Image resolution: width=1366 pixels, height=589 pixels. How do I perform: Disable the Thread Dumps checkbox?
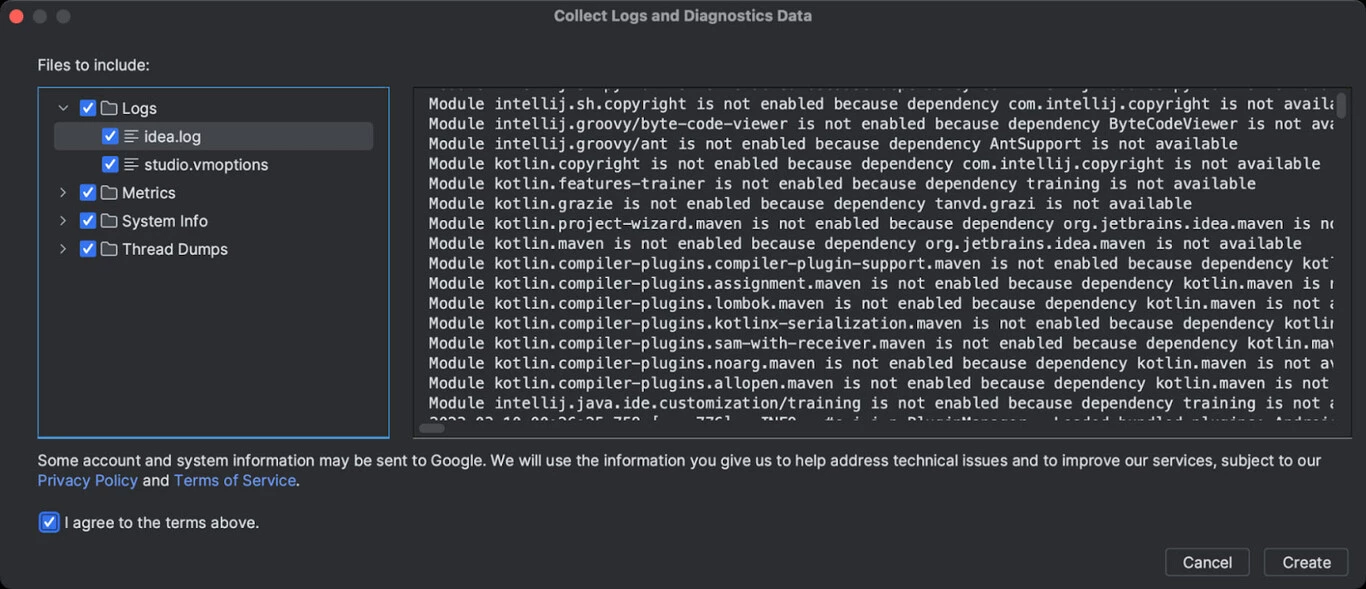click(88, 249)
